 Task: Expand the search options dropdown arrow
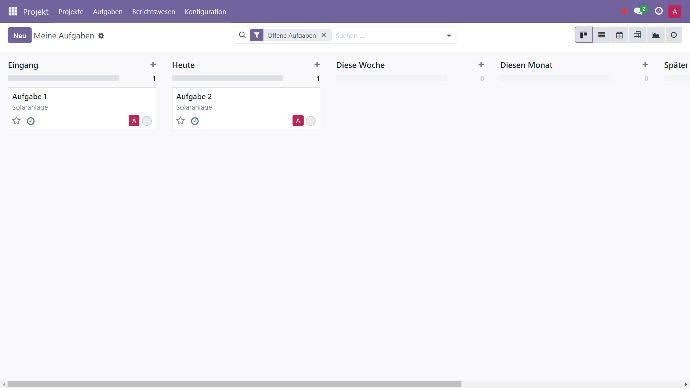[449, 36]
